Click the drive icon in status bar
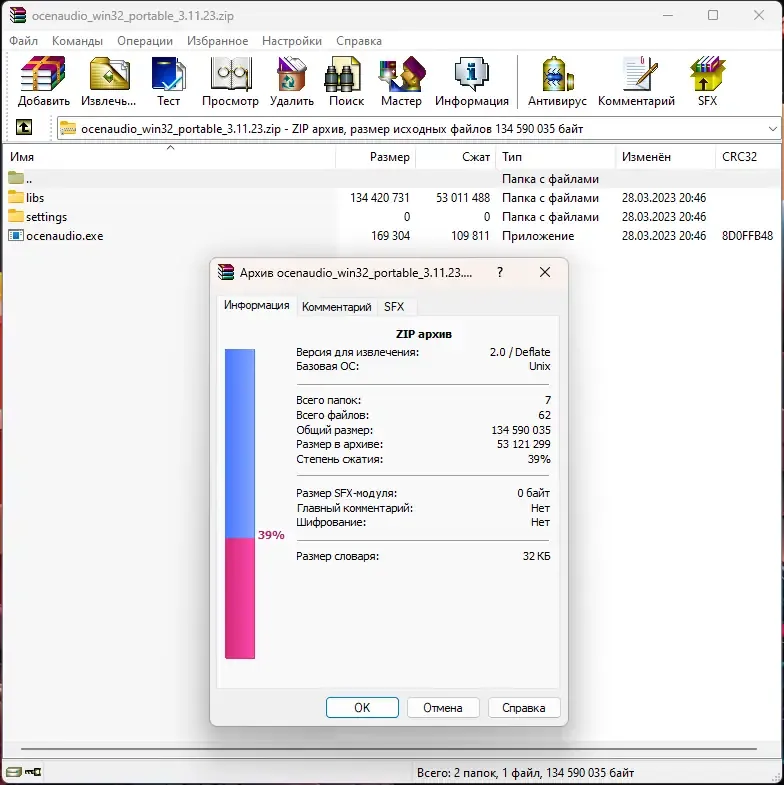 [x=14, y=772]
